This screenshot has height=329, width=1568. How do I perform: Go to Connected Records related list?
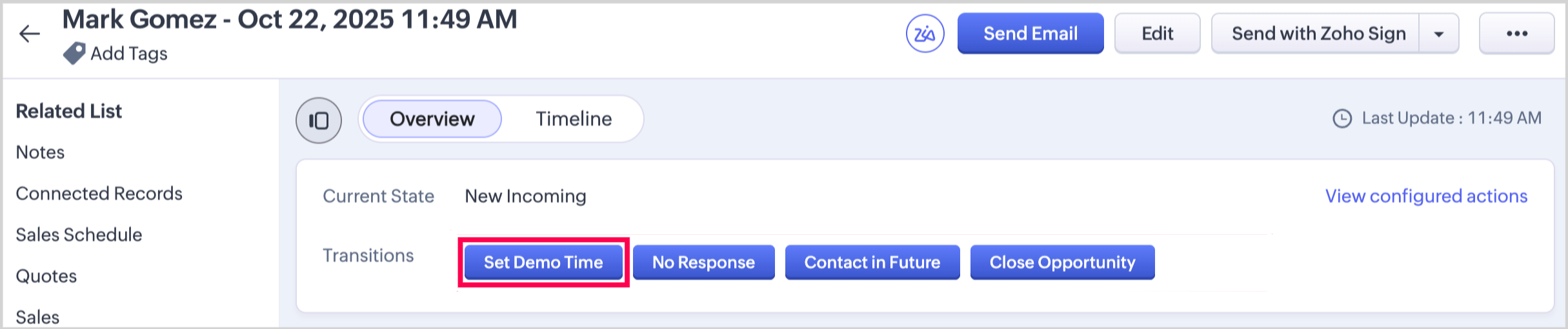click(99, 194)
